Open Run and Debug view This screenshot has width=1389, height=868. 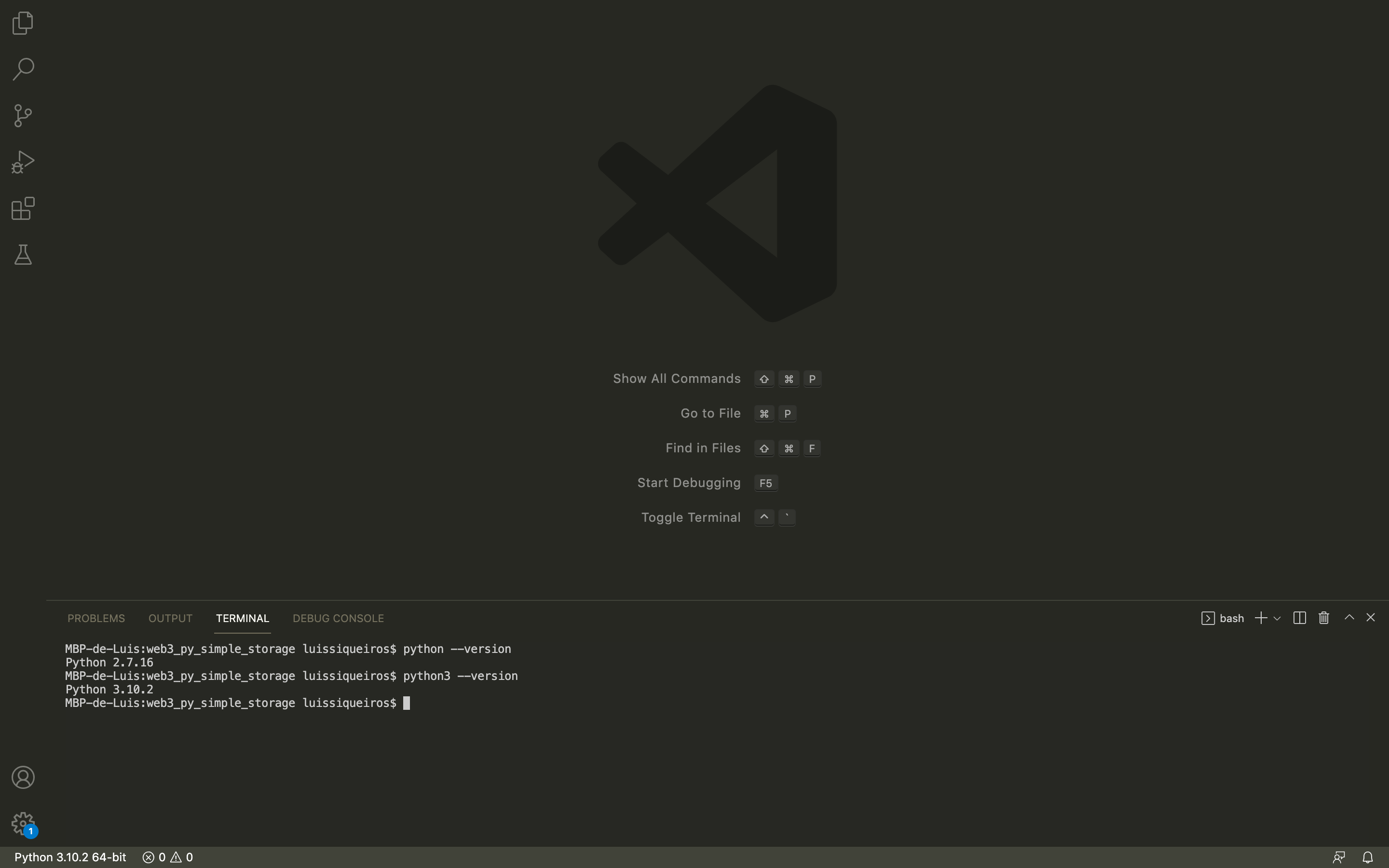click(x=23, y=162)
